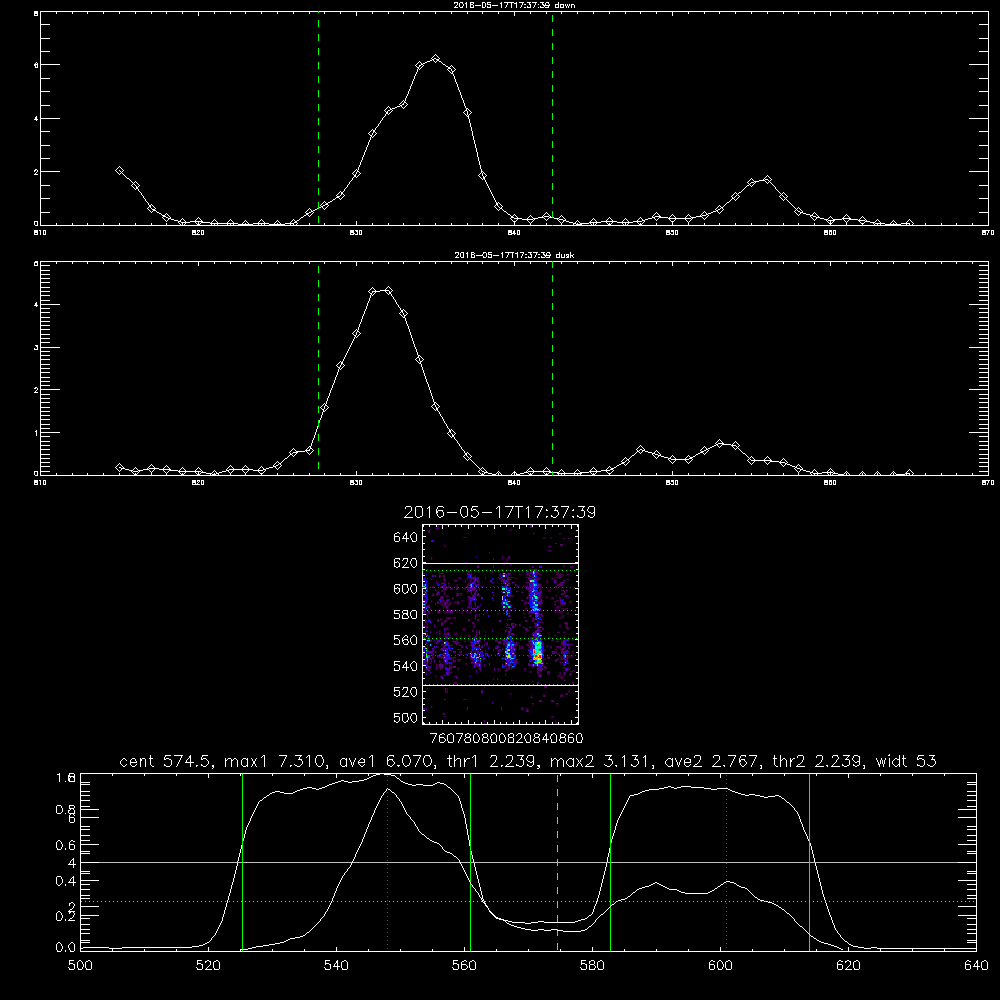
Task: Click the "560" y-axis label beside the spectral image
Action: pos(406,640)
